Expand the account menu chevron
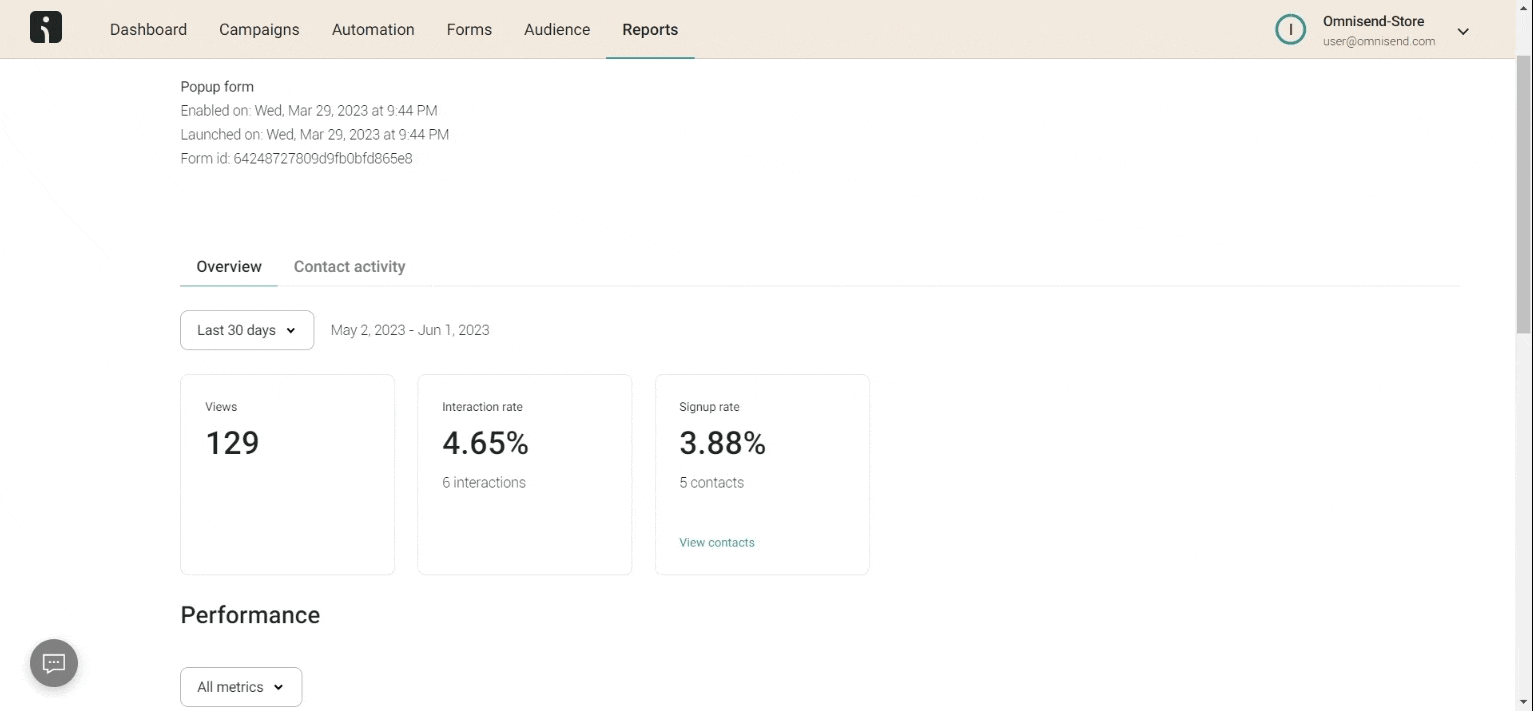Viewport: 1533px width, 711px height. click(1463, 32)
